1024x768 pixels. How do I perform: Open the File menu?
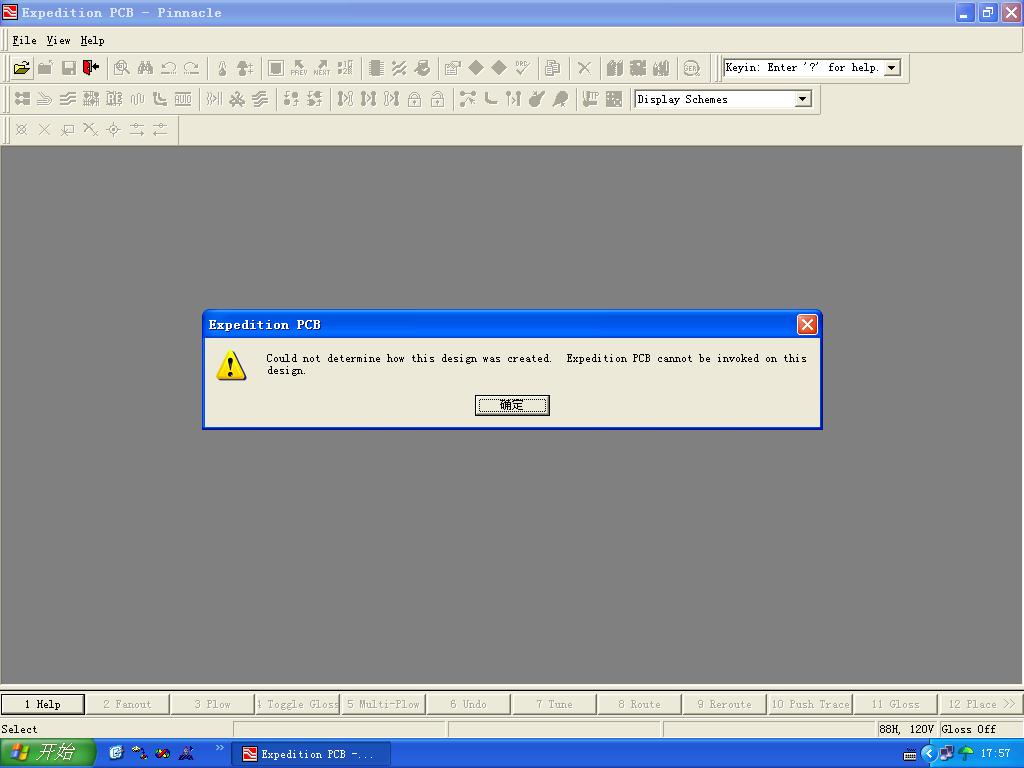click(x=24, y=40)
